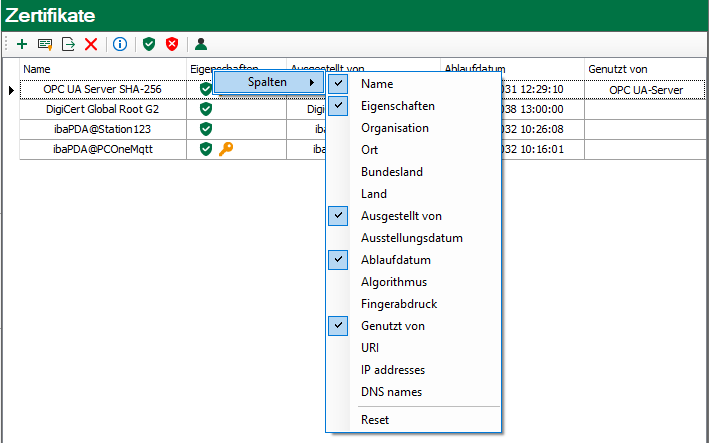This screenshot has width=709, height=443.
Task: Click the generate certificate icon in toolbar
Action: point(45,44)
